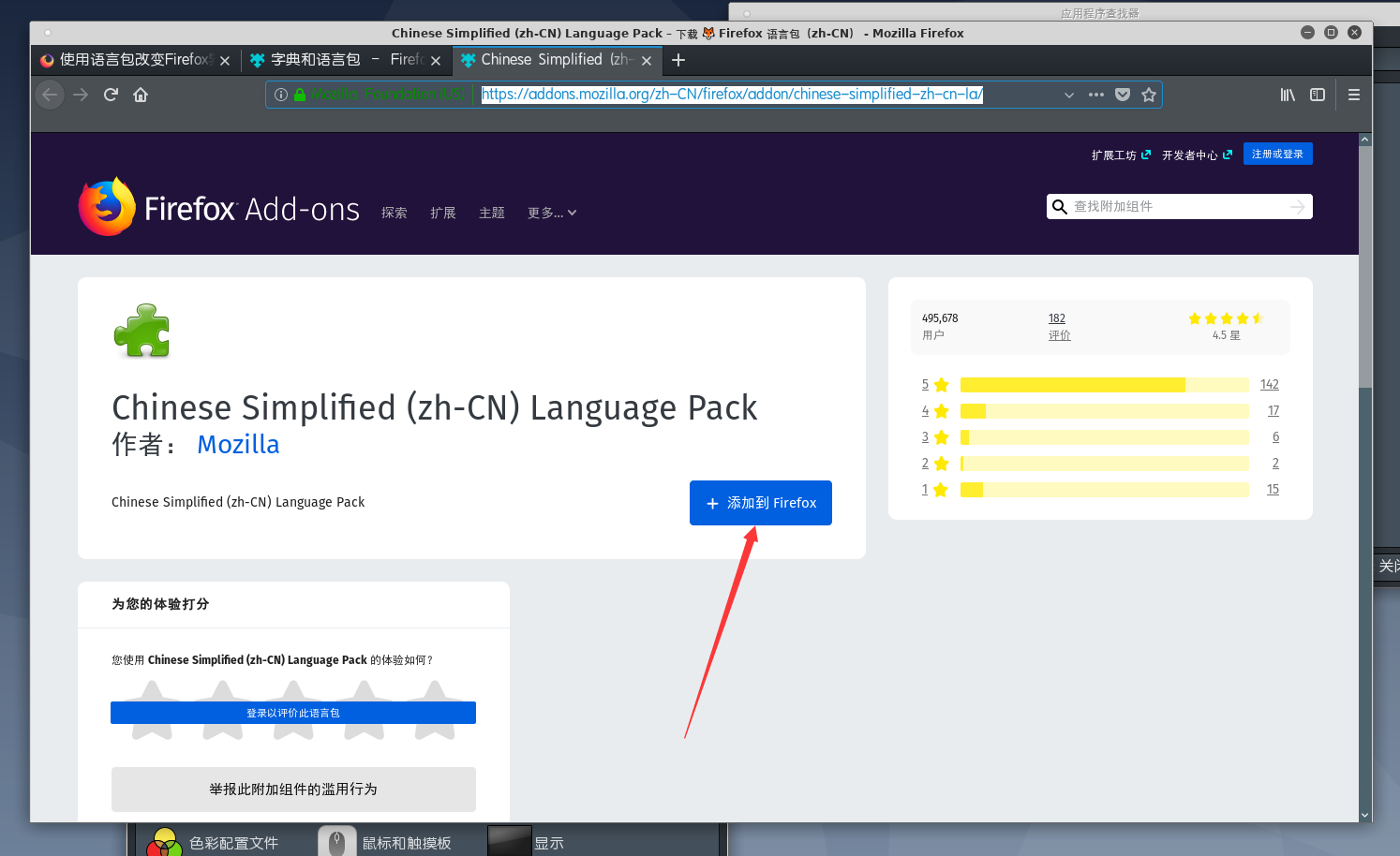Close the 使用语言包改变Firefox tab
This screenshot has width=1400, height=856.
pyautogui.click(x=225, y=61)
